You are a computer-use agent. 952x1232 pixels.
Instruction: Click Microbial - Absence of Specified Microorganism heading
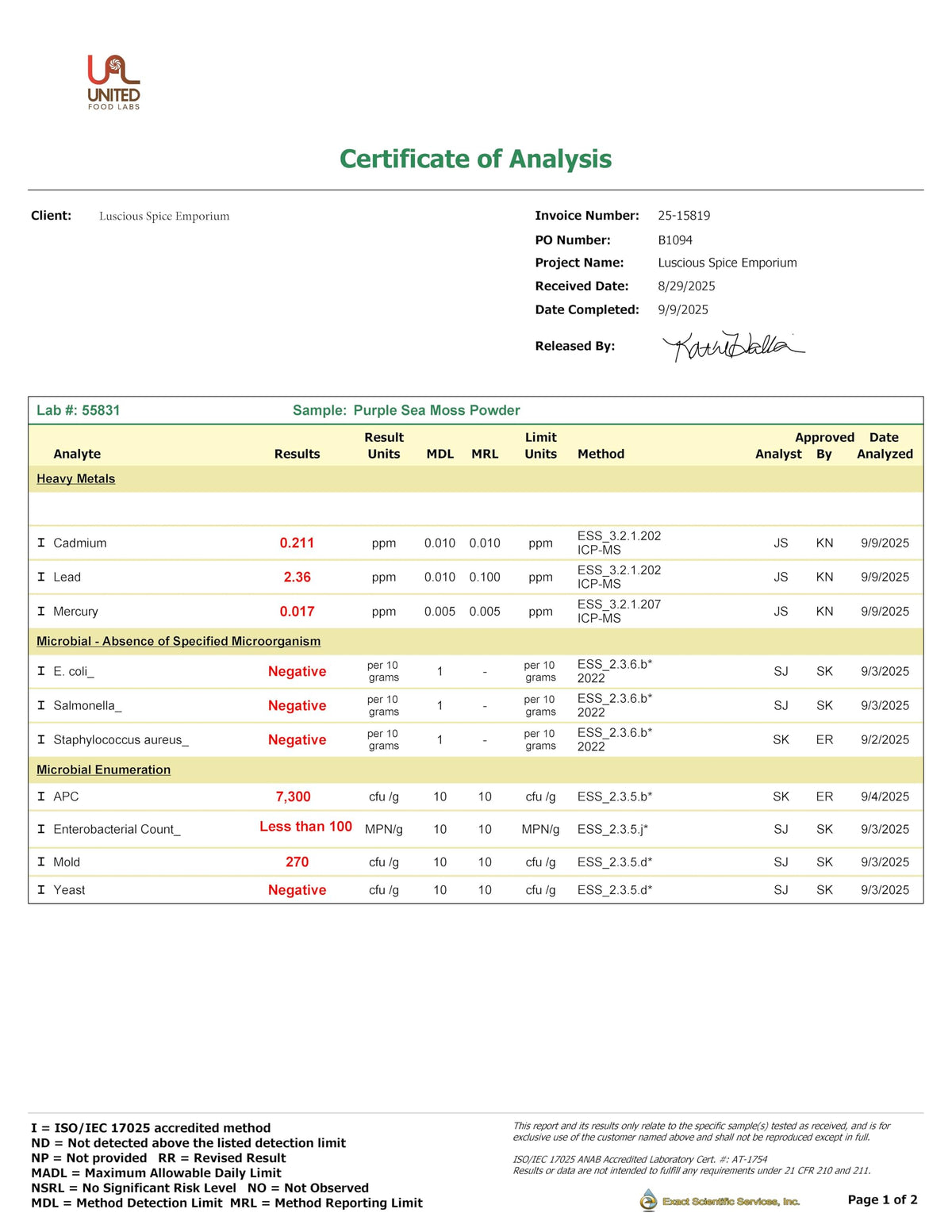178,641
